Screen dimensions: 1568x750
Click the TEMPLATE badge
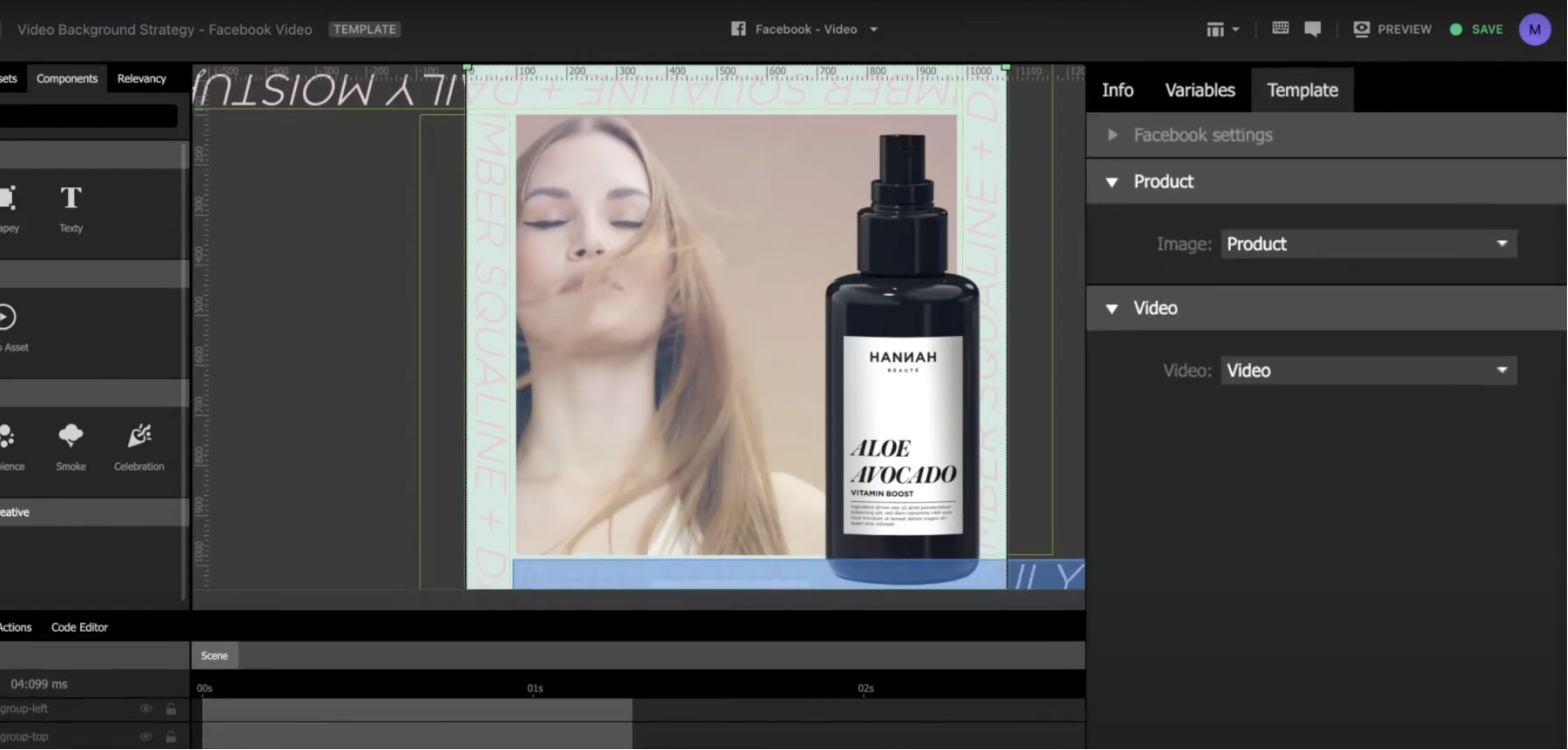[365, 30]
